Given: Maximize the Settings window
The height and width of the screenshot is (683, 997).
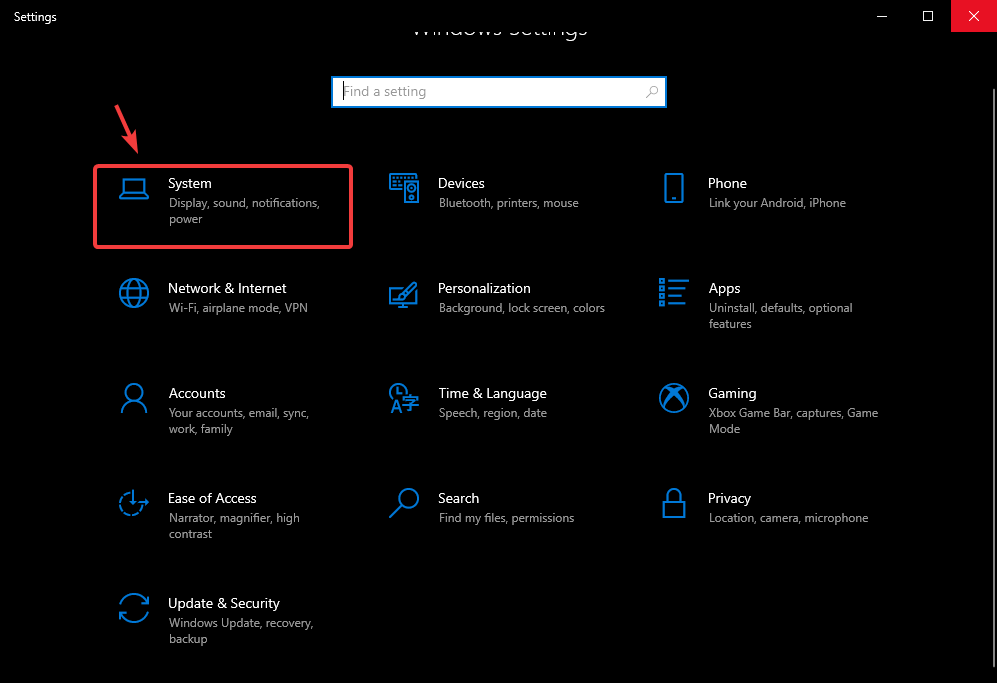Looking at the screenshot, I should point(928,16).
